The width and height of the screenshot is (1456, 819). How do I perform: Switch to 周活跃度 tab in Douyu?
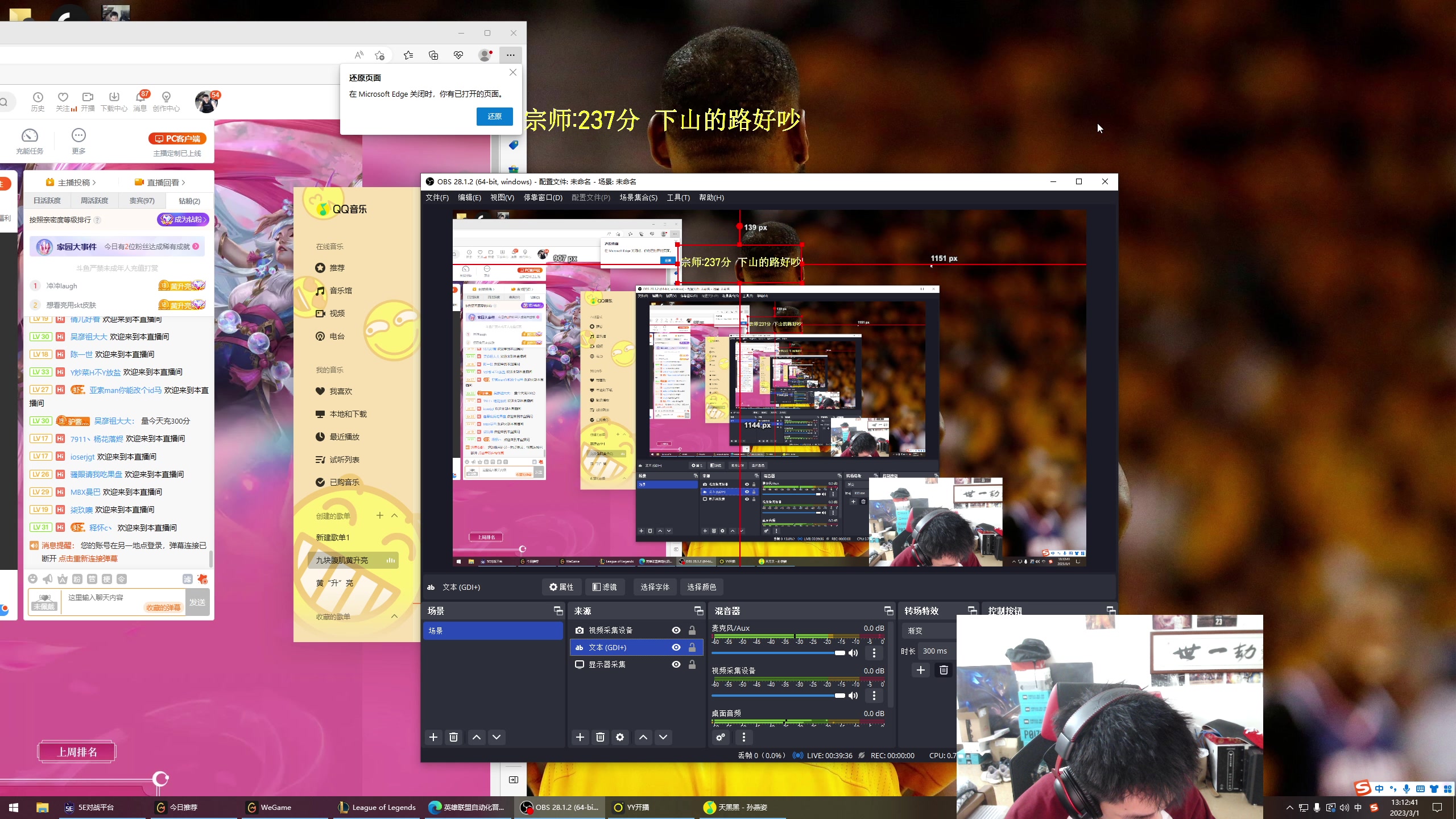[94, 201]
